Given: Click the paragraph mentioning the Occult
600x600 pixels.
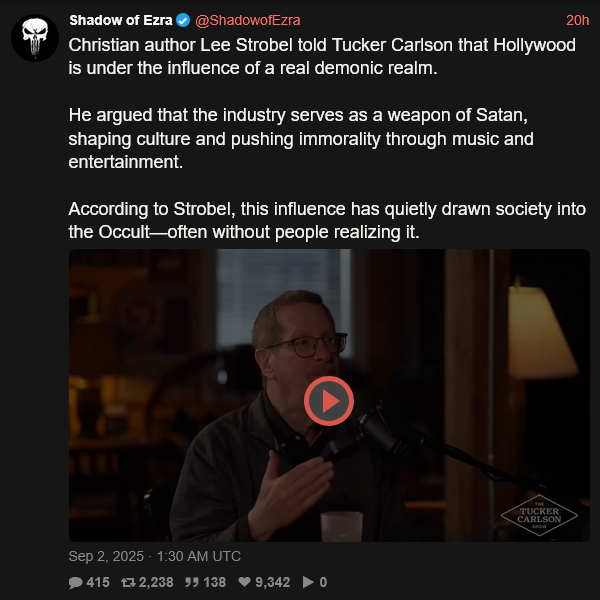Looking at the screenshot, I should [x=327, y=220].
